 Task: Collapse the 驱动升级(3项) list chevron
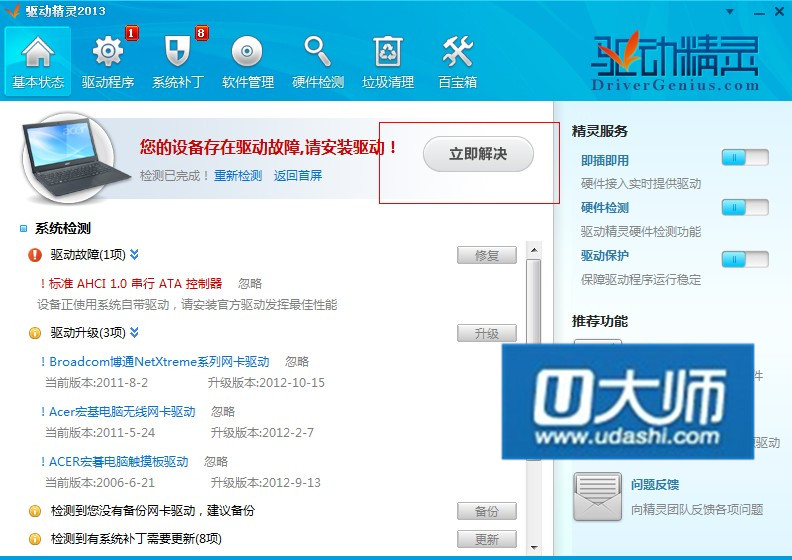click(x=134, y=332)
